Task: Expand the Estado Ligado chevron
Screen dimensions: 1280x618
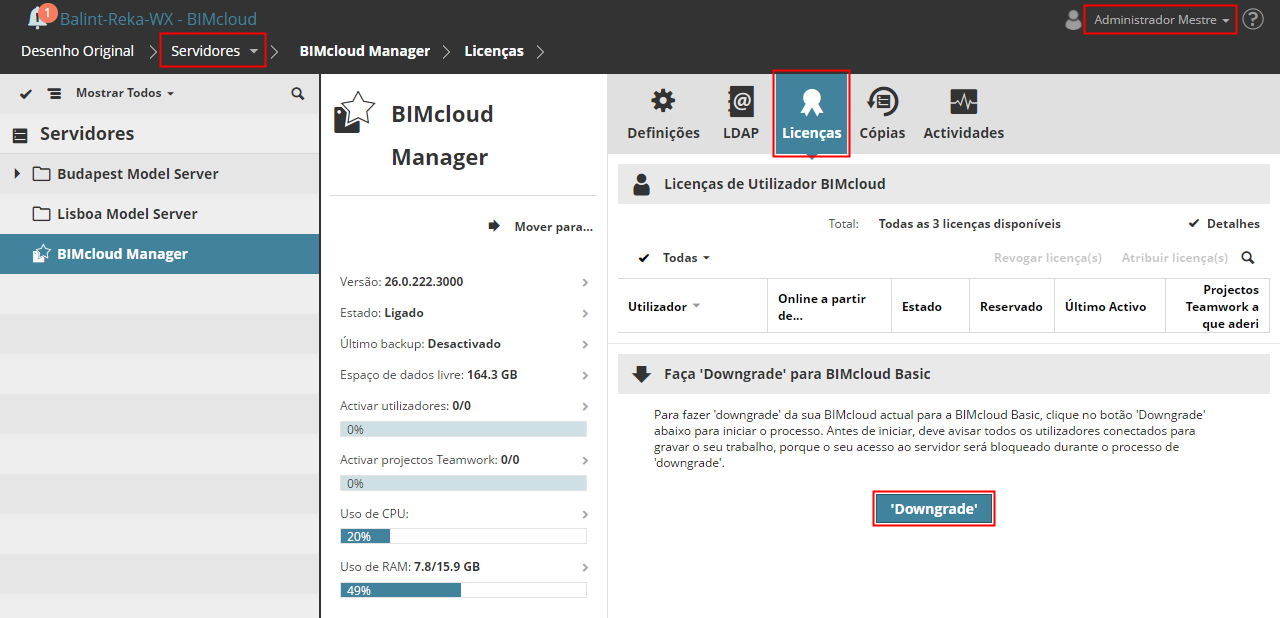Action: pos(586,314)
